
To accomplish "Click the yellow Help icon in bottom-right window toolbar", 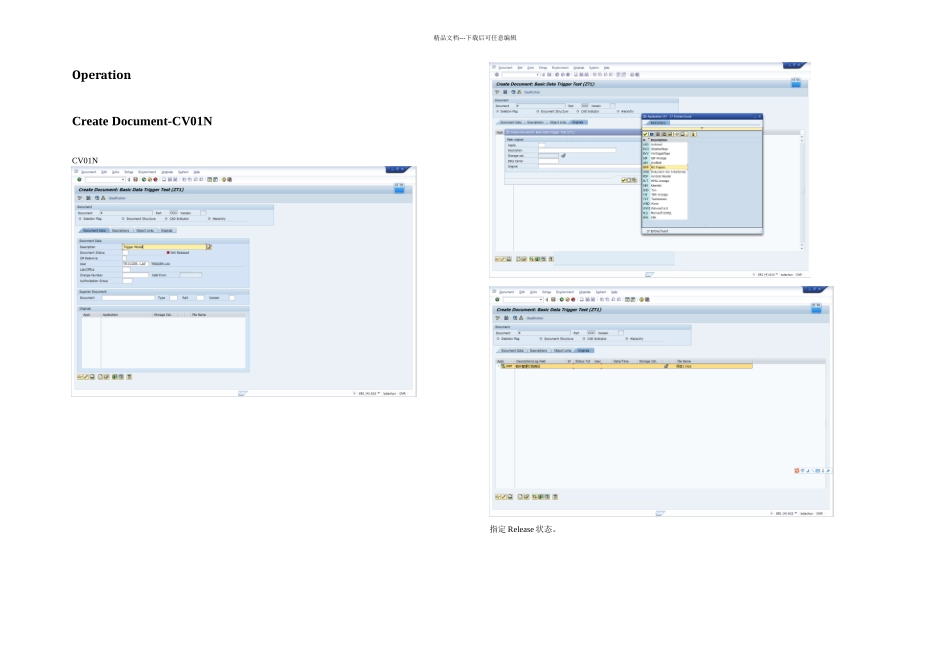I will 642,299.
